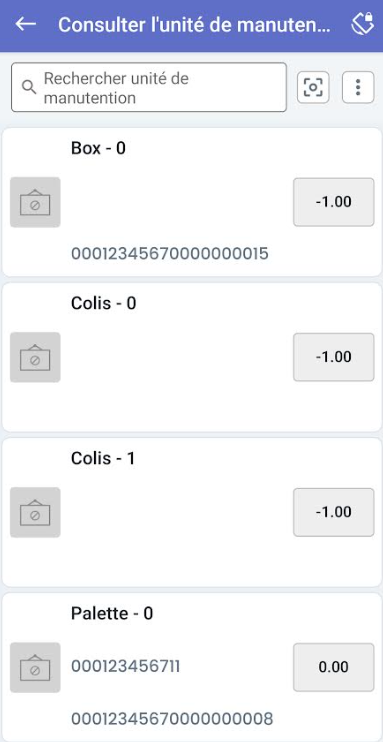Viewport: 383px width, 742px height.
Task: Open the Colis - 1 item title
Action: pos(103,459)
